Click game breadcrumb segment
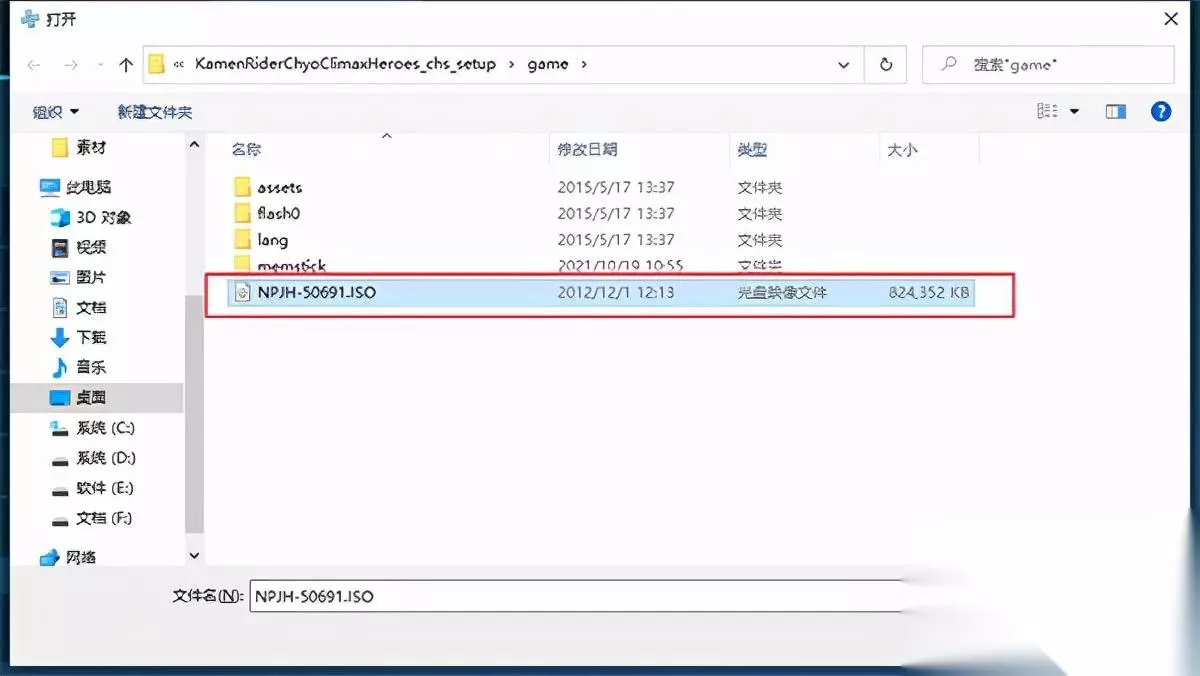The height and width of the screenshot is (676, 1200). pos(547,64)
